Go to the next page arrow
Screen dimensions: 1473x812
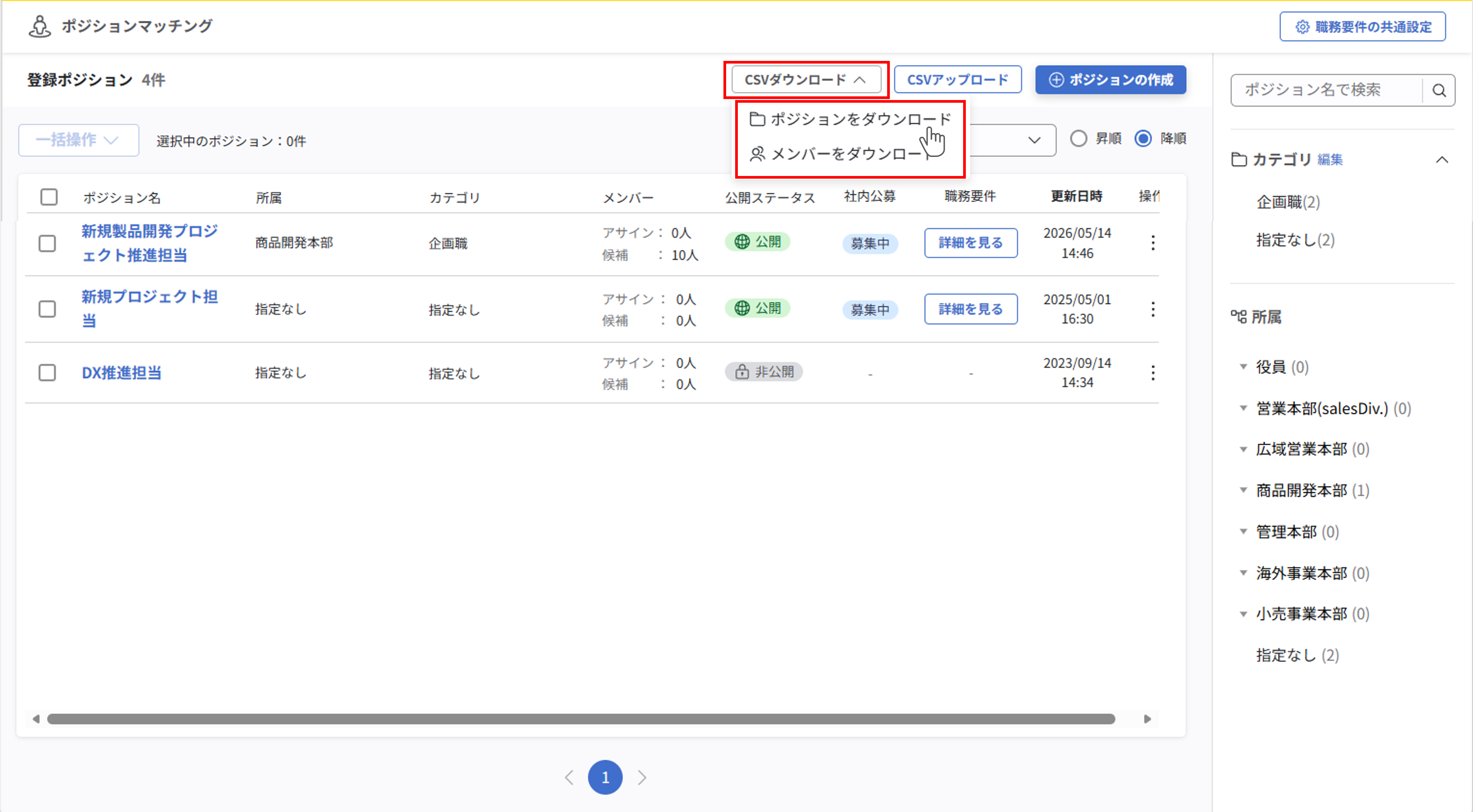coord(642,778)
